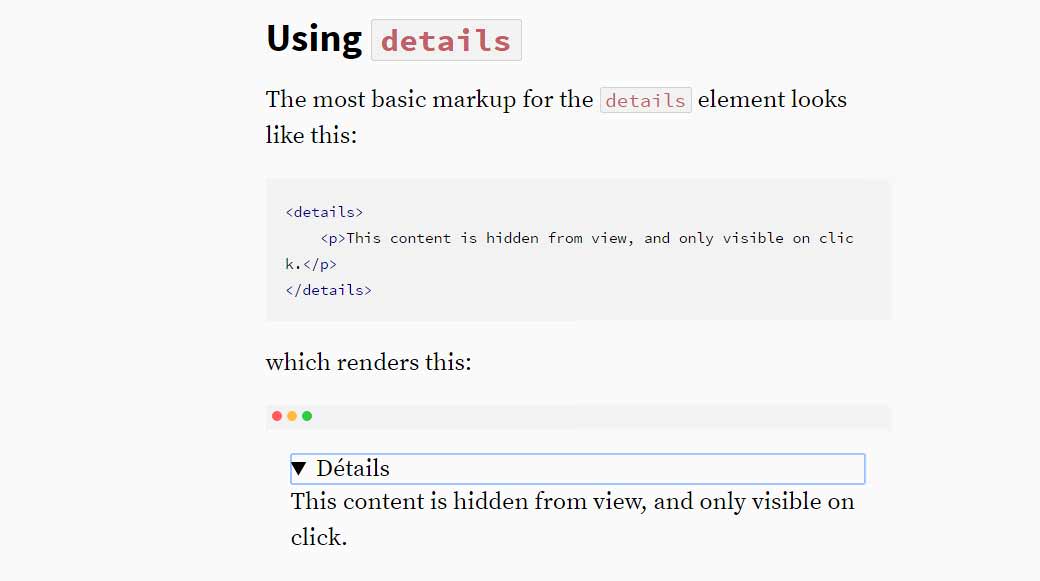Click the red dot acting as close control
Screen dimensions: 1040x581
[277, 415]
